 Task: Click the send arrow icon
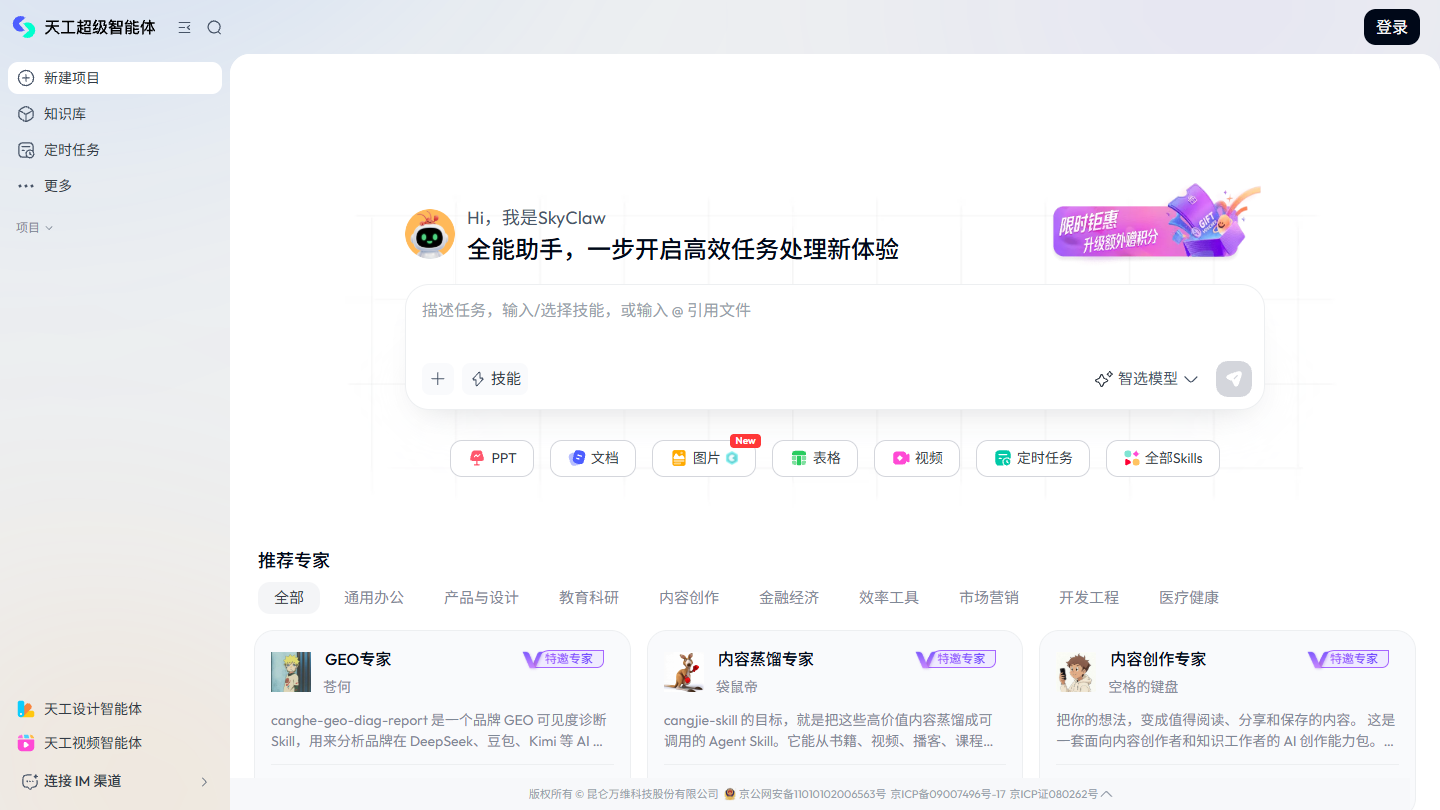click(1234, 379)
